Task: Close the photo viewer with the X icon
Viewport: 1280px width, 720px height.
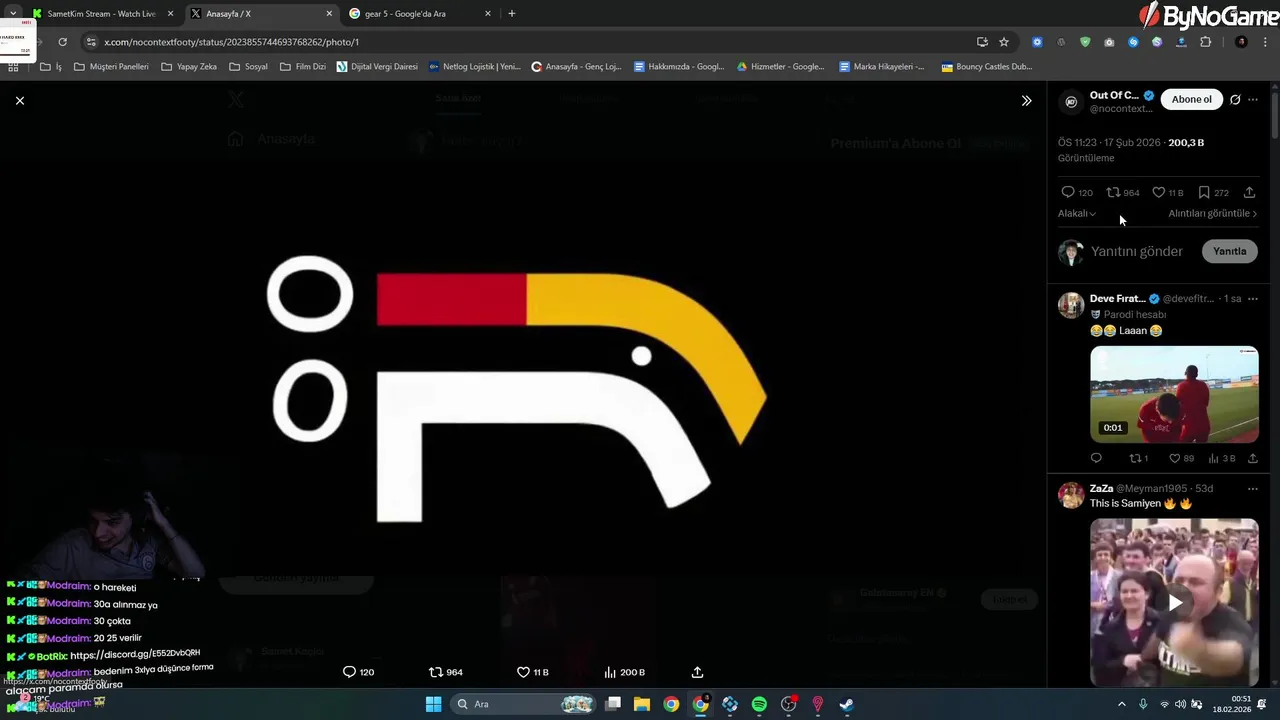Action: coord(19,100)
